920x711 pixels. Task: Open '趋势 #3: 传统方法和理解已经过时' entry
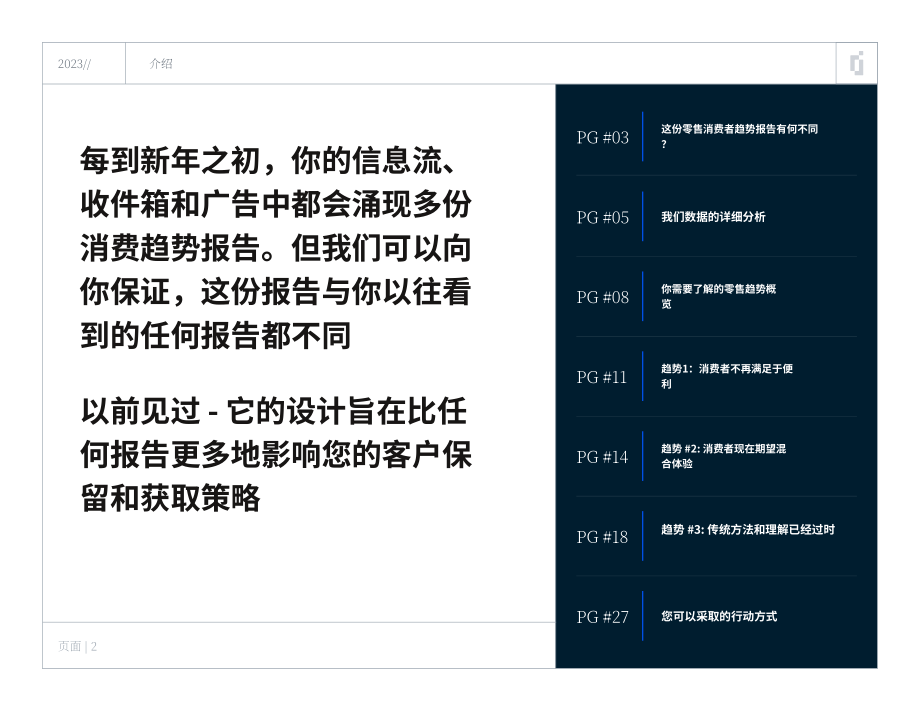tap(748, 530)
